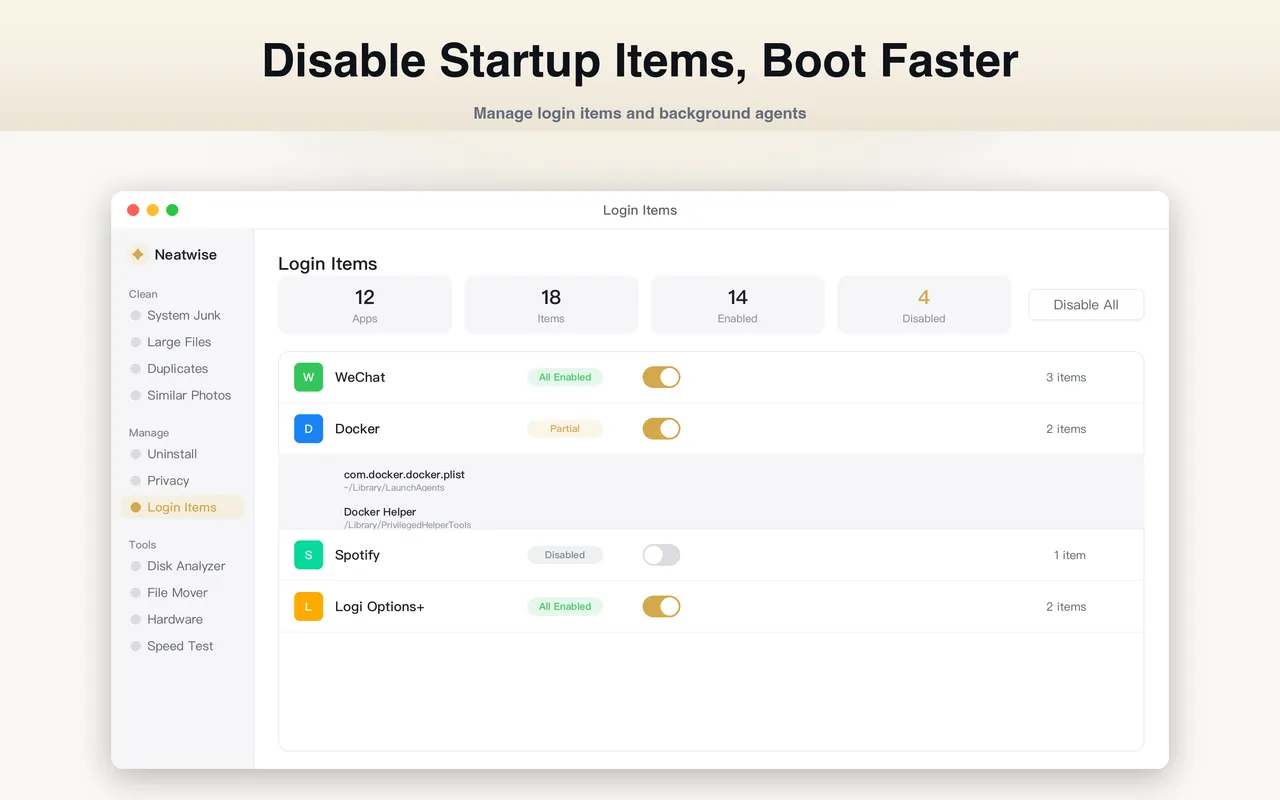Image resolution: width=1280 pixels, height=800 pixels.
Task: Click the /Library/PrivilegedHelperTools path
Action: click(x=407, y=524)
